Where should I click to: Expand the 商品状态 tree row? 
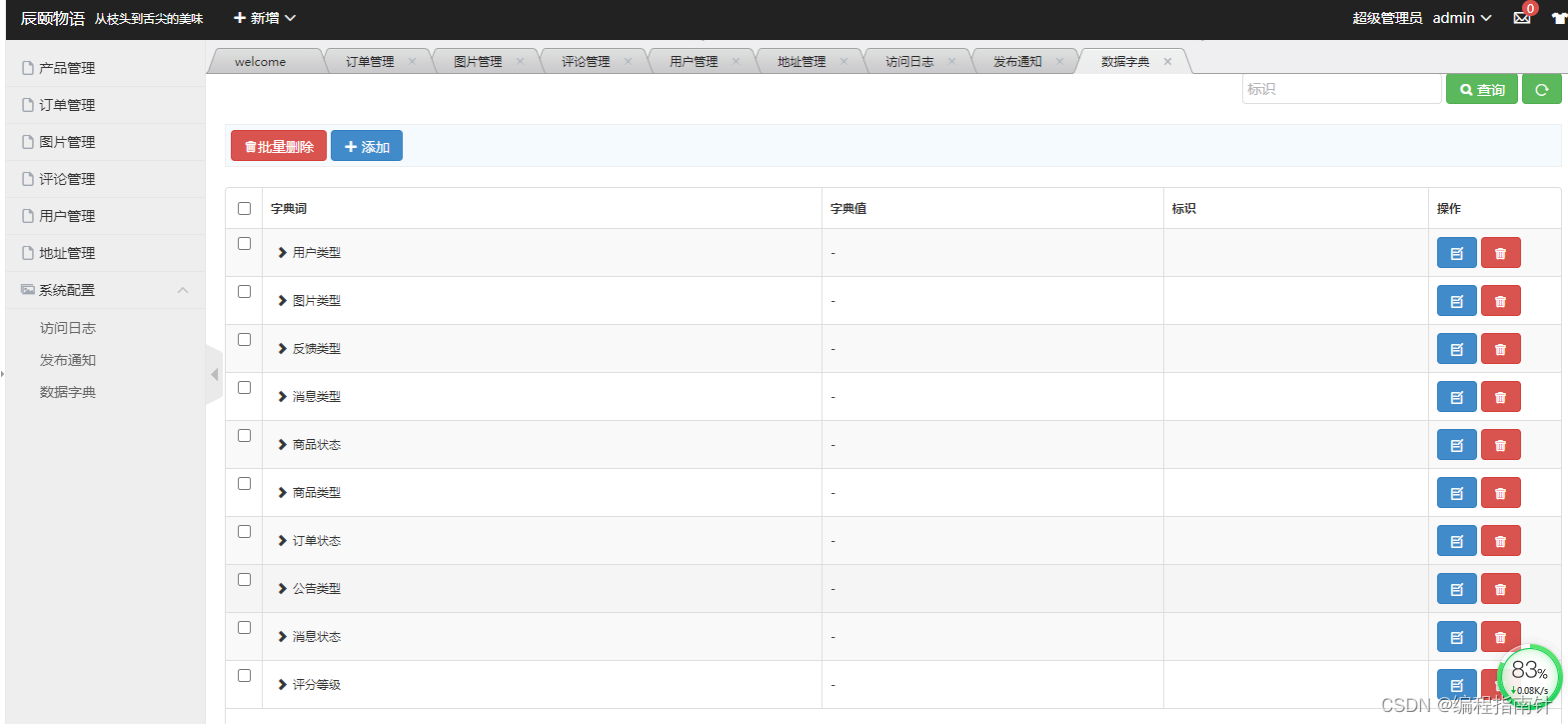click(282, 445)
